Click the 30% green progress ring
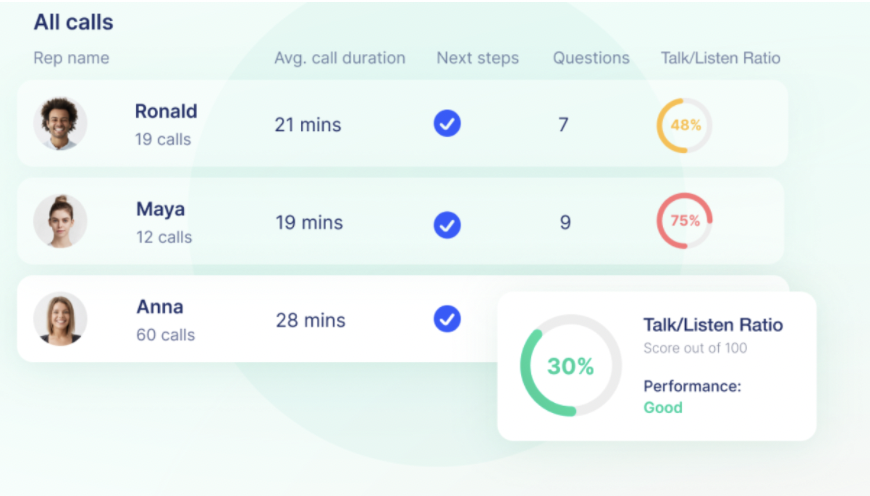This screenshot has width=870, height=496. [571, 366]
